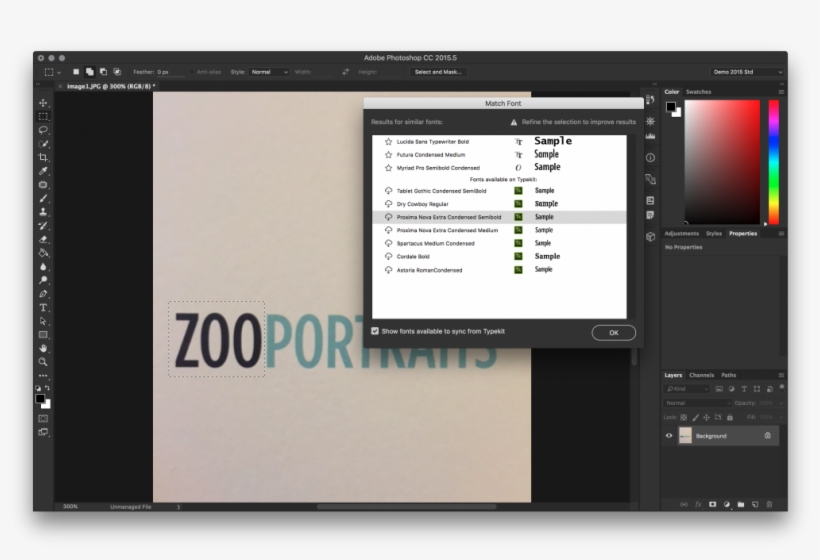
Task: Select the Brush tool
Action: (x=43, y=199)
